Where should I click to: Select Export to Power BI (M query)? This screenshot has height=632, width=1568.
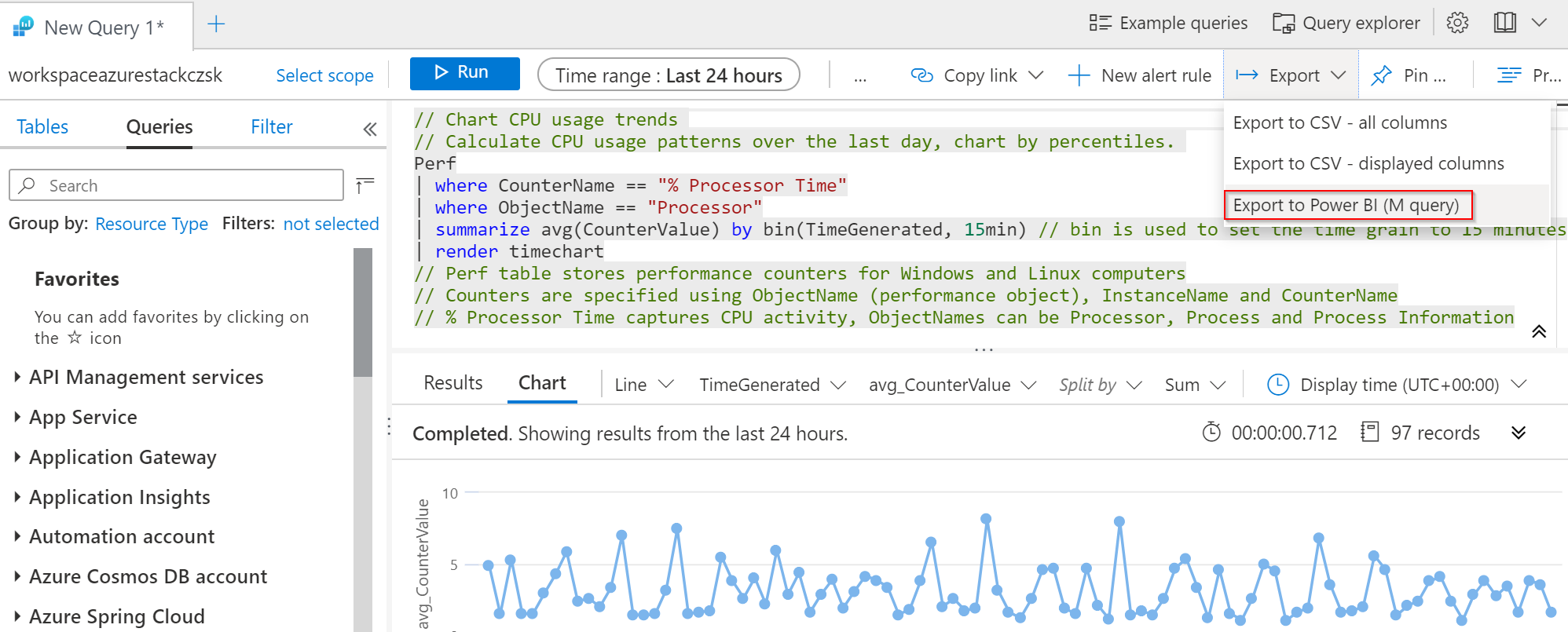click(1346, 206)
